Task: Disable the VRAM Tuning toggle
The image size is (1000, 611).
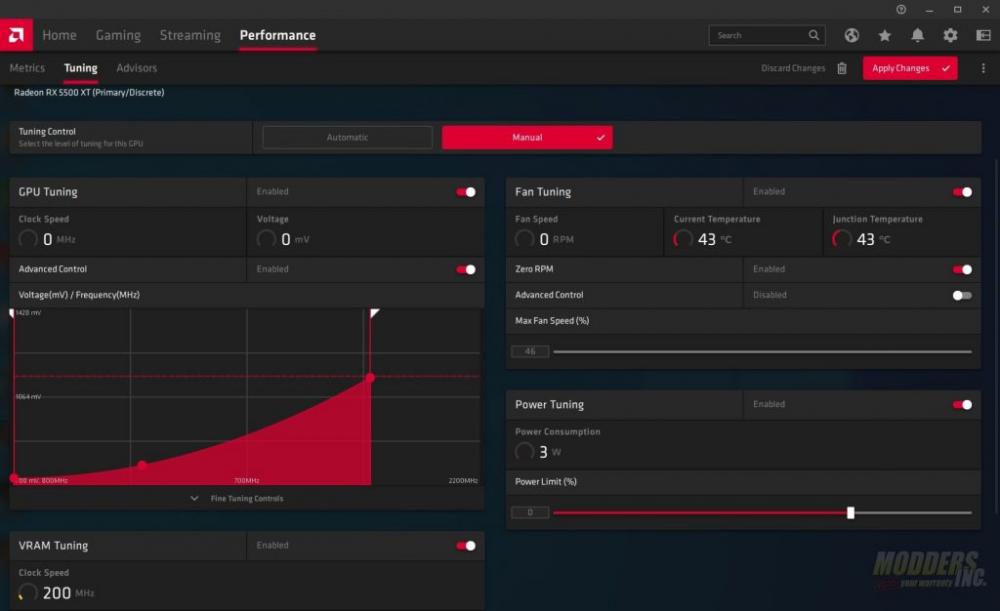Action: pos(466,545)
